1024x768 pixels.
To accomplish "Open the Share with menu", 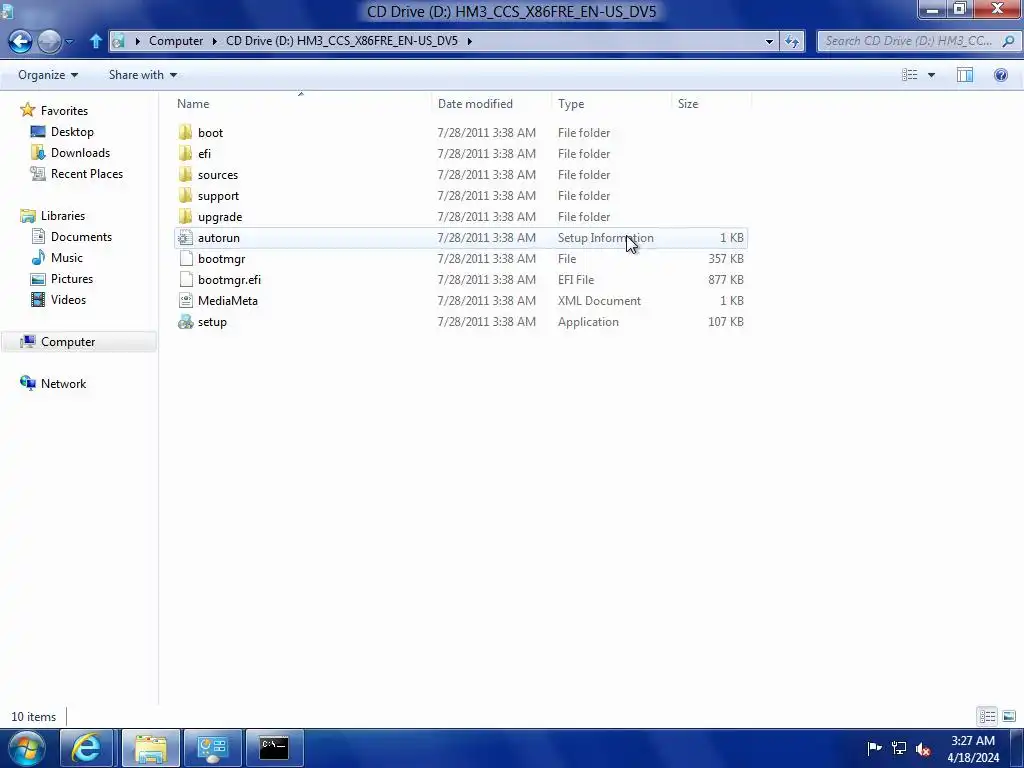I will [142, 75].
